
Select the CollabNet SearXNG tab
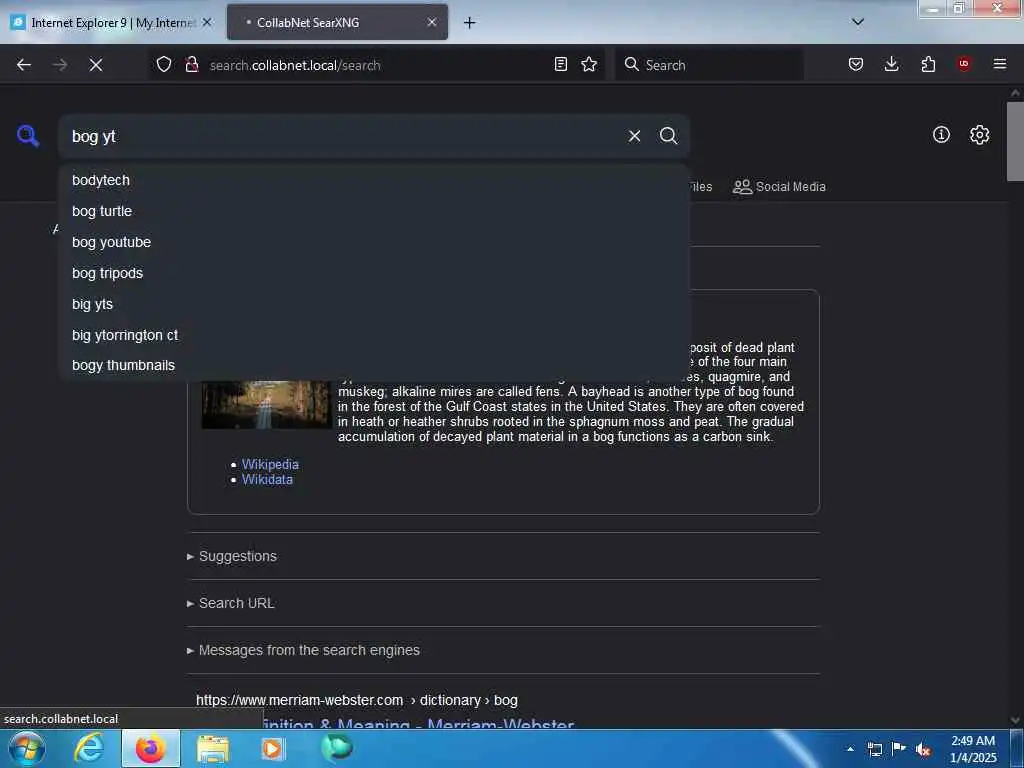[337, 22]
